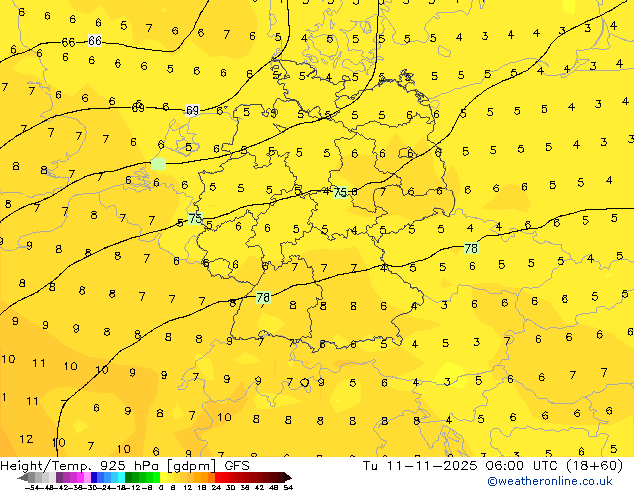Click the chart title 'Height/Temp. 925 hPa [gdpm] GFS'
The width and height of the screenshot is (634, 490).
coord(125,466)
